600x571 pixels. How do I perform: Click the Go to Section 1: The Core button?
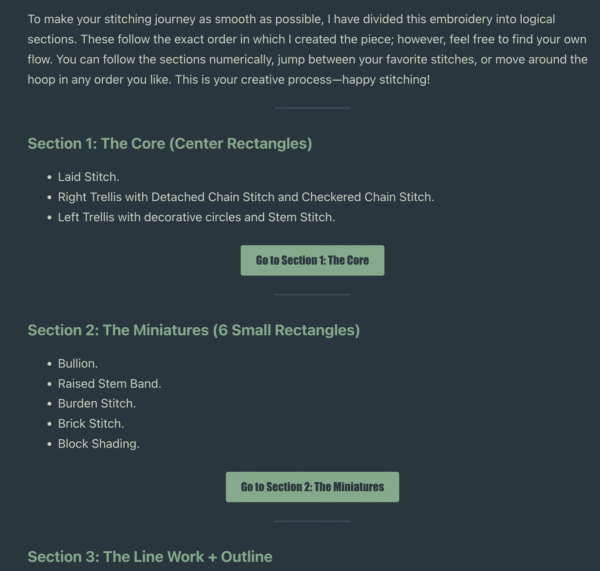[x=312, y=261]
